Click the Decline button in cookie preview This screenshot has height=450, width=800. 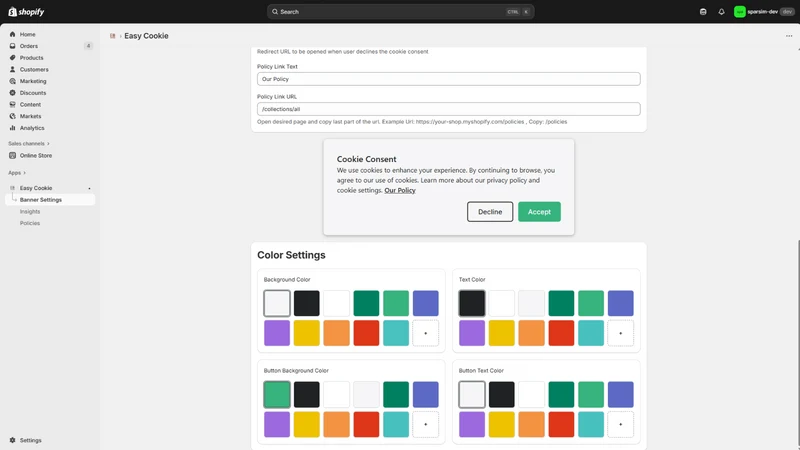[x=490, y=212]
